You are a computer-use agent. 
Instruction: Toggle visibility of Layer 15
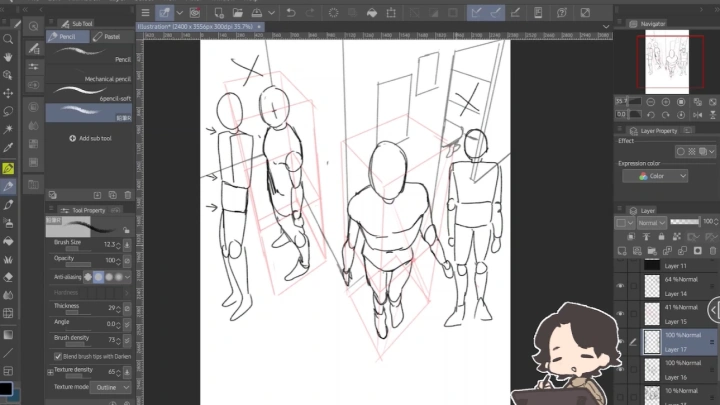tap(620, 314)
